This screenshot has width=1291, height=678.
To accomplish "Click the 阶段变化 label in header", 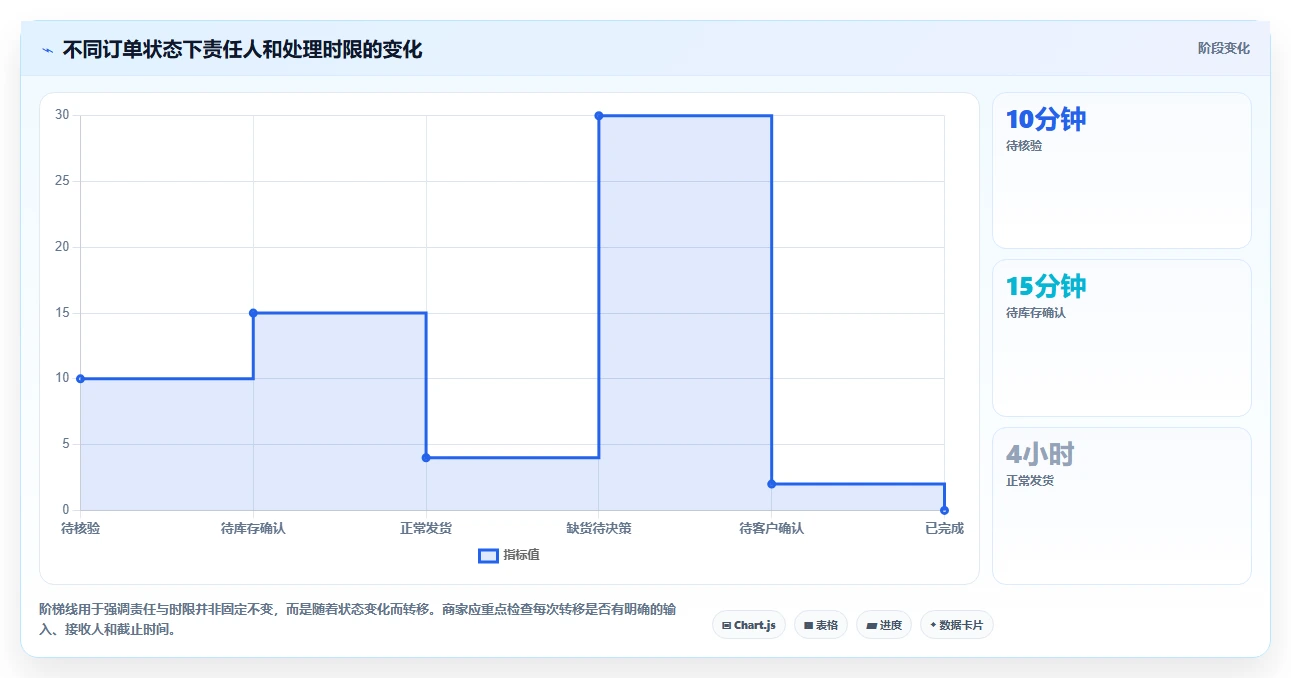I will pyautogui.click(x=1223, y=48).
